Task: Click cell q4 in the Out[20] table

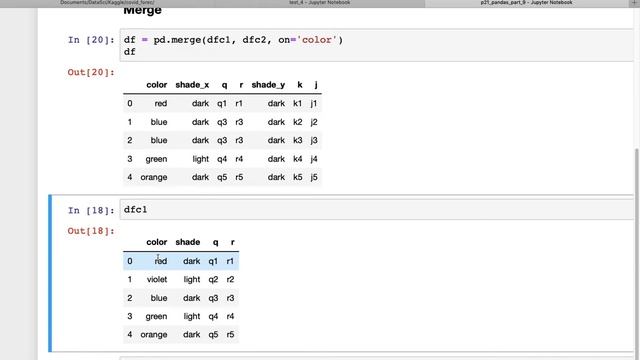Action: (x=222, y=159)
